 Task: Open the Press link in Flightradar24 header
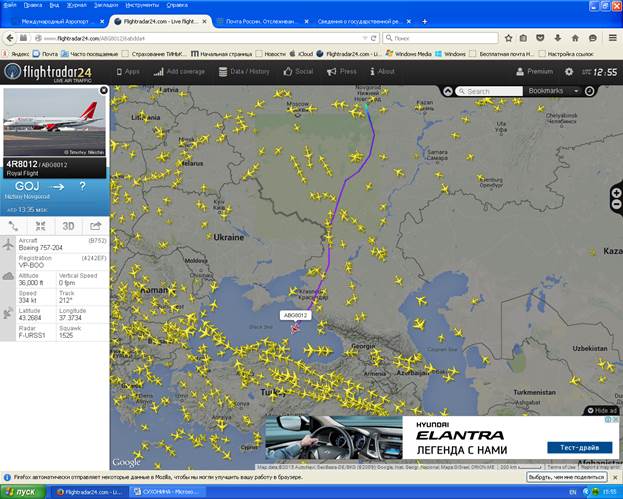click(342, 72)
